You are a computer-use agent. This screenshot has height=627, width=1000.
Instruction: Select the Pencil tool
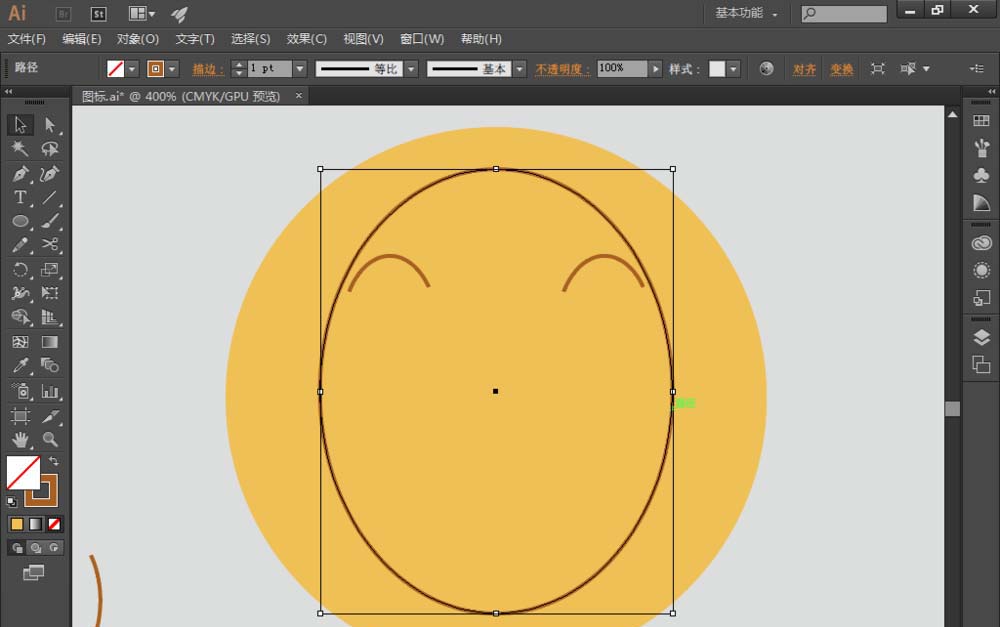tap(20, 245)
